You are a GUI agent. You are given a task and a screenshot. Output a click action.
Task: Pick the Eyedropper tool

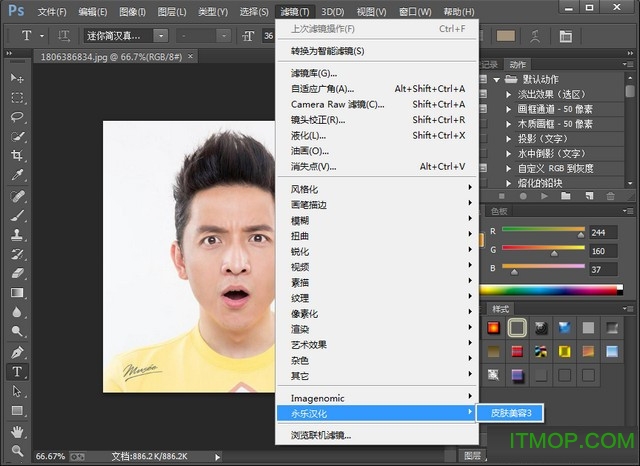(17, 176)
